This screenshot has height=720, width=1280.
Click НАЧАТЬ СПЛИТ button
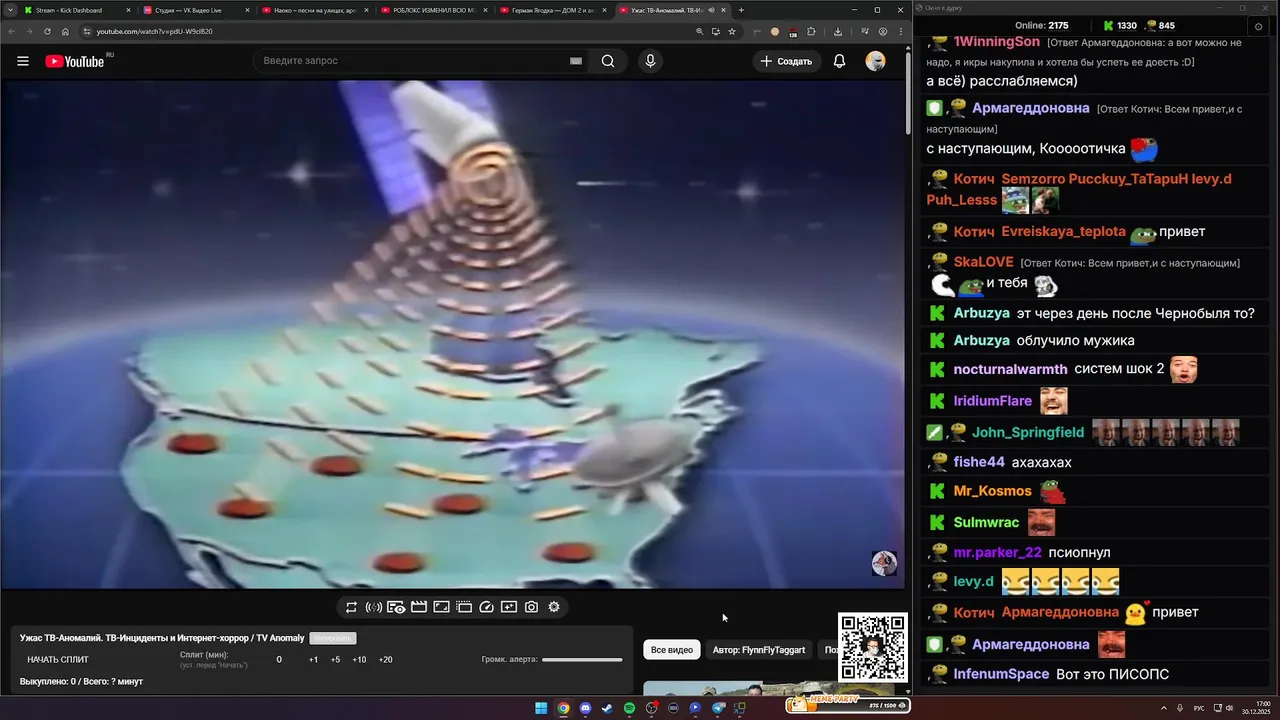coord(58,660)
